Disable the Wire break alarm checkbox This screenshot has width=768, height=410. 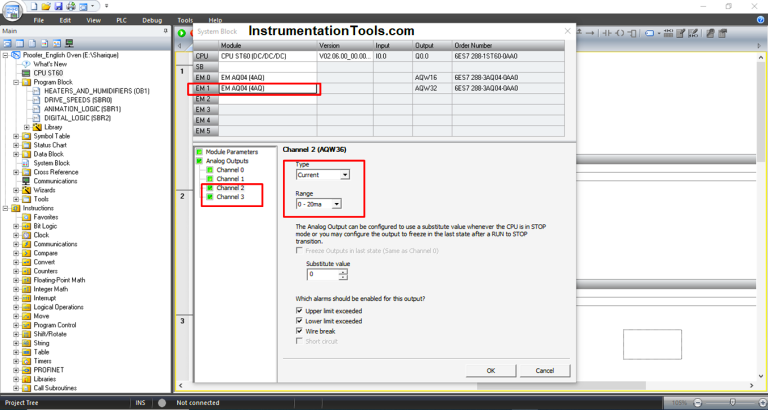pyautogui.click(x=301, y=331)
